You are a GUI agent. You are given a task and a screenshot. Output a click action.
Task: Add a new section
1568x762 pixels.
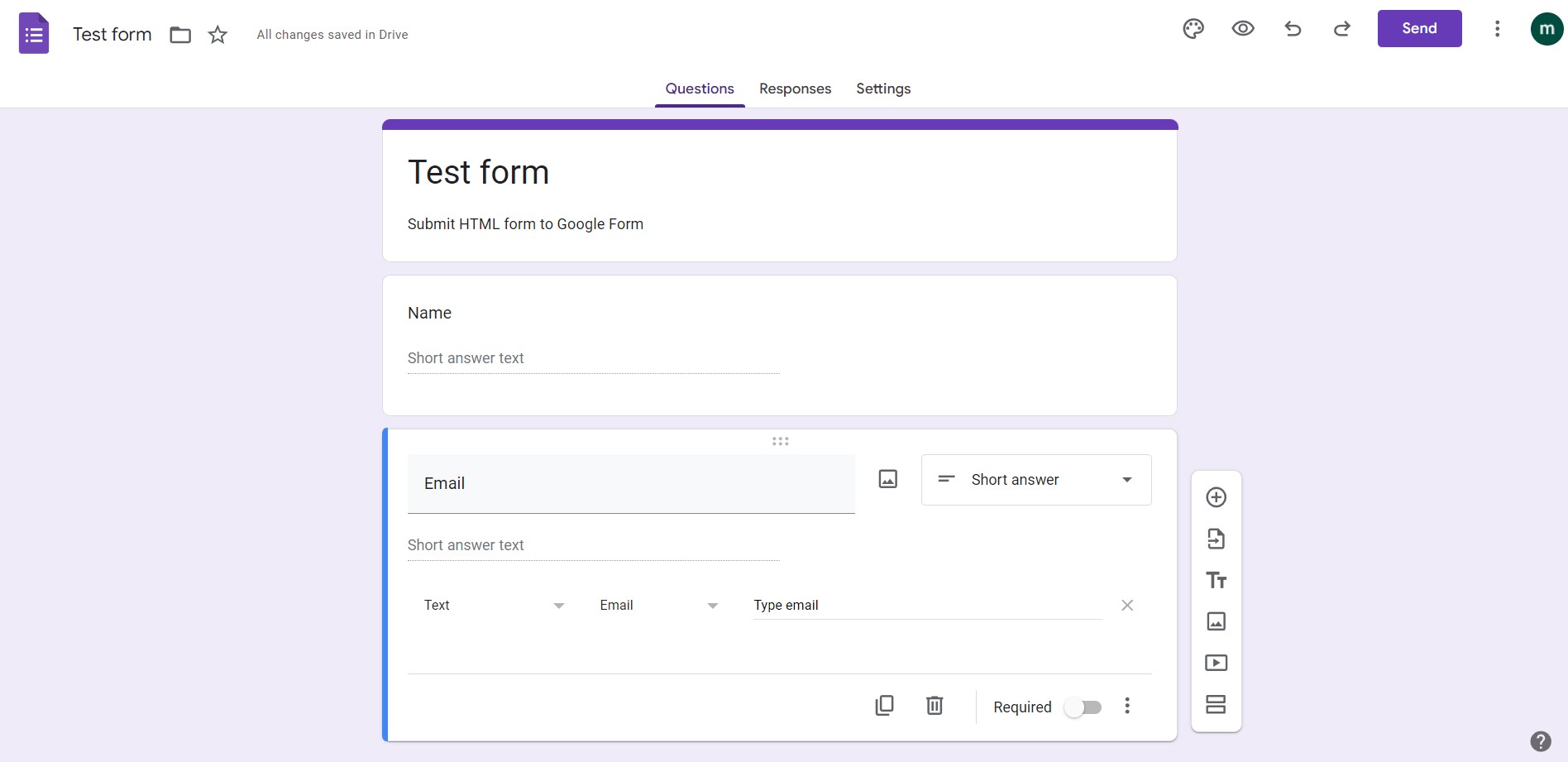pyautogui.click(x=1216, y=703)
